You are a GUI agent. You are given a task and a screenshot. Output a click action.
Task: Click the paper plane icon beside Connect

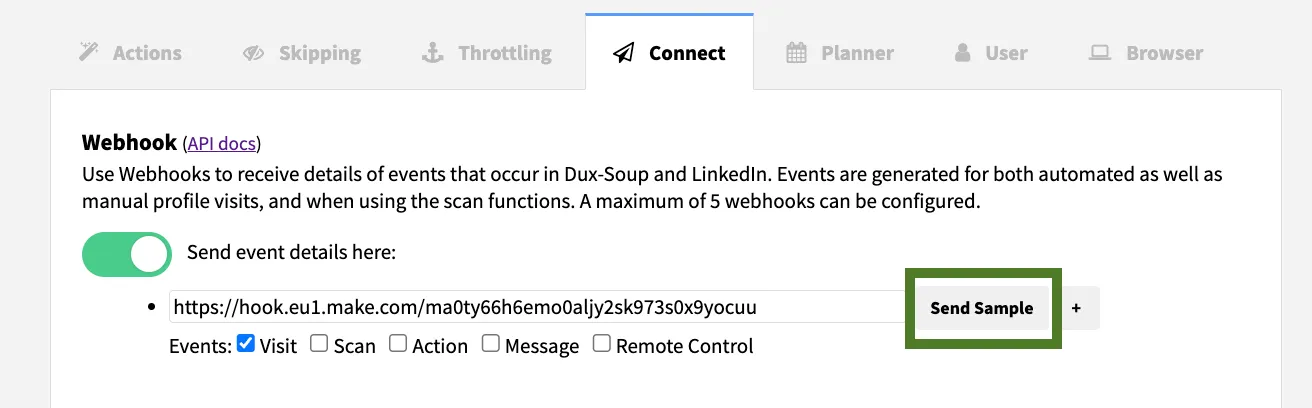coord(624,53)
